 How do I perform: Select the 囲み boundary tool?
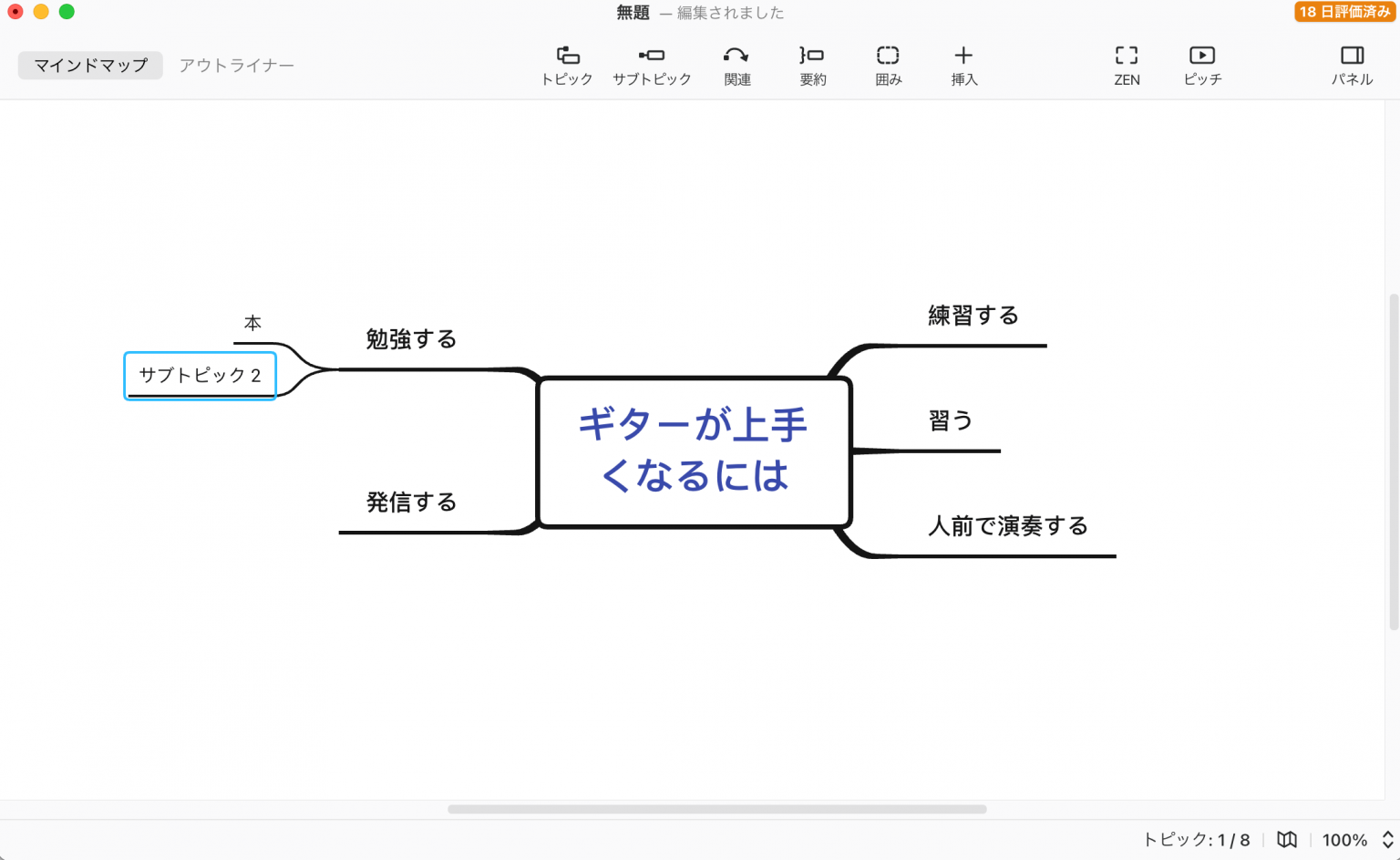(888, 65)
